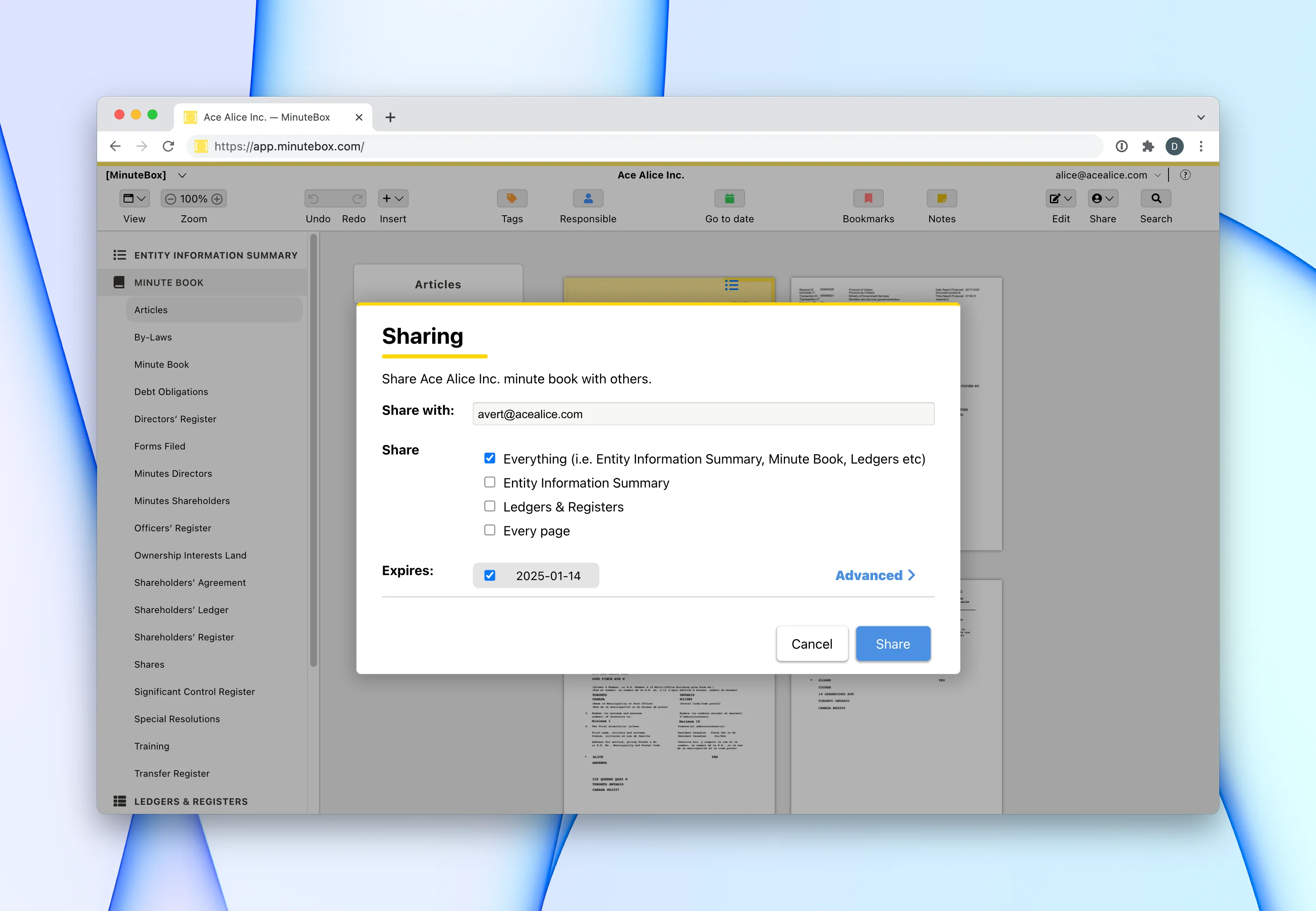Screen dimensions: 1316x911
Task: Open the Advanced sharing options link
Action: point(874,576)
